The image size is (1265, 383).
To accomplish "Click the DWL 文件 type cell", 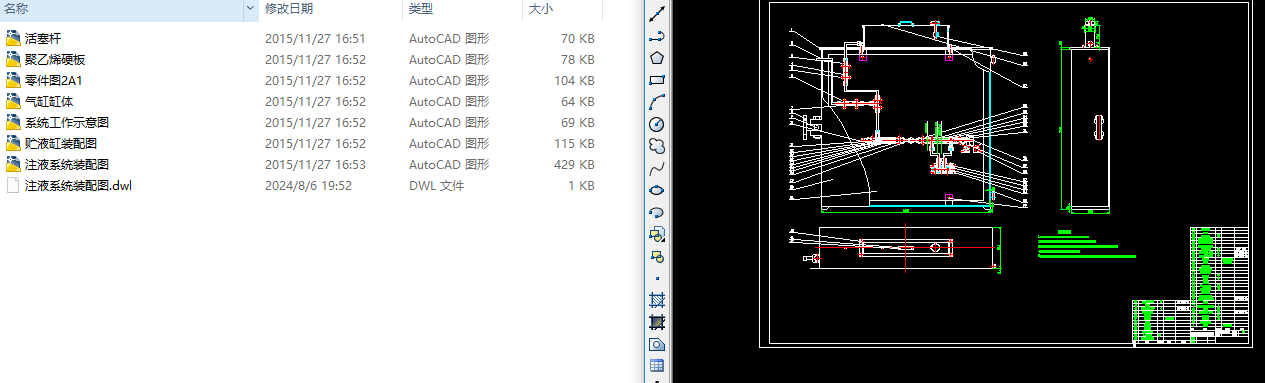I will (437, 186).
